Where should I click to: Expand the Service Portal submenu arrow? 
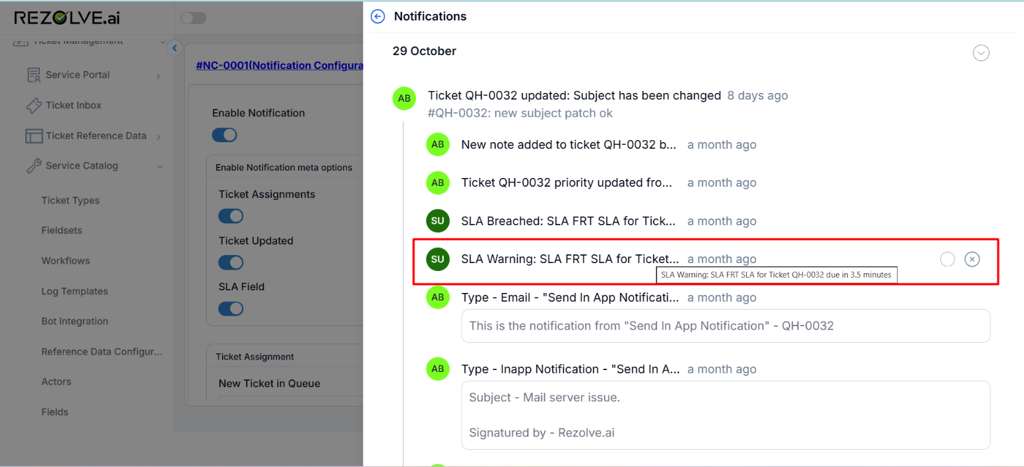[x=159, y=76]
